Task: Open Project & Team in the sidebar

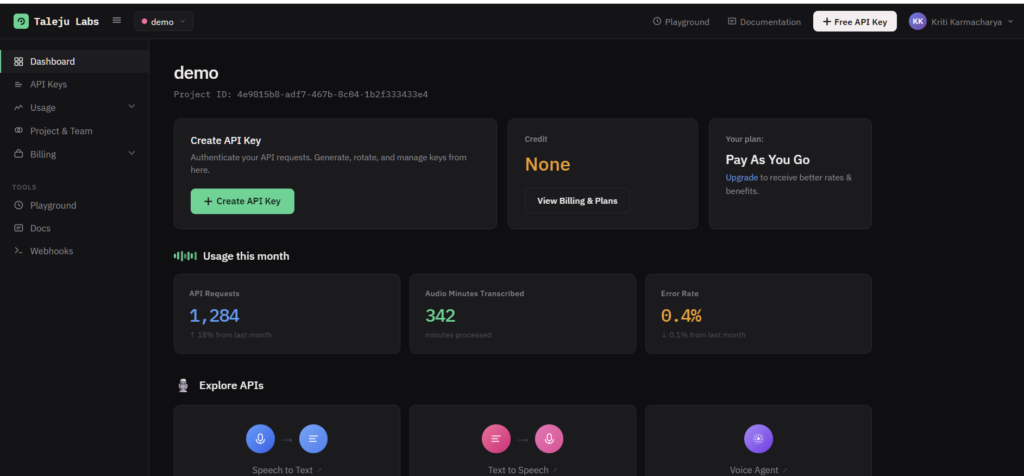Action: [x=61, y=131]
